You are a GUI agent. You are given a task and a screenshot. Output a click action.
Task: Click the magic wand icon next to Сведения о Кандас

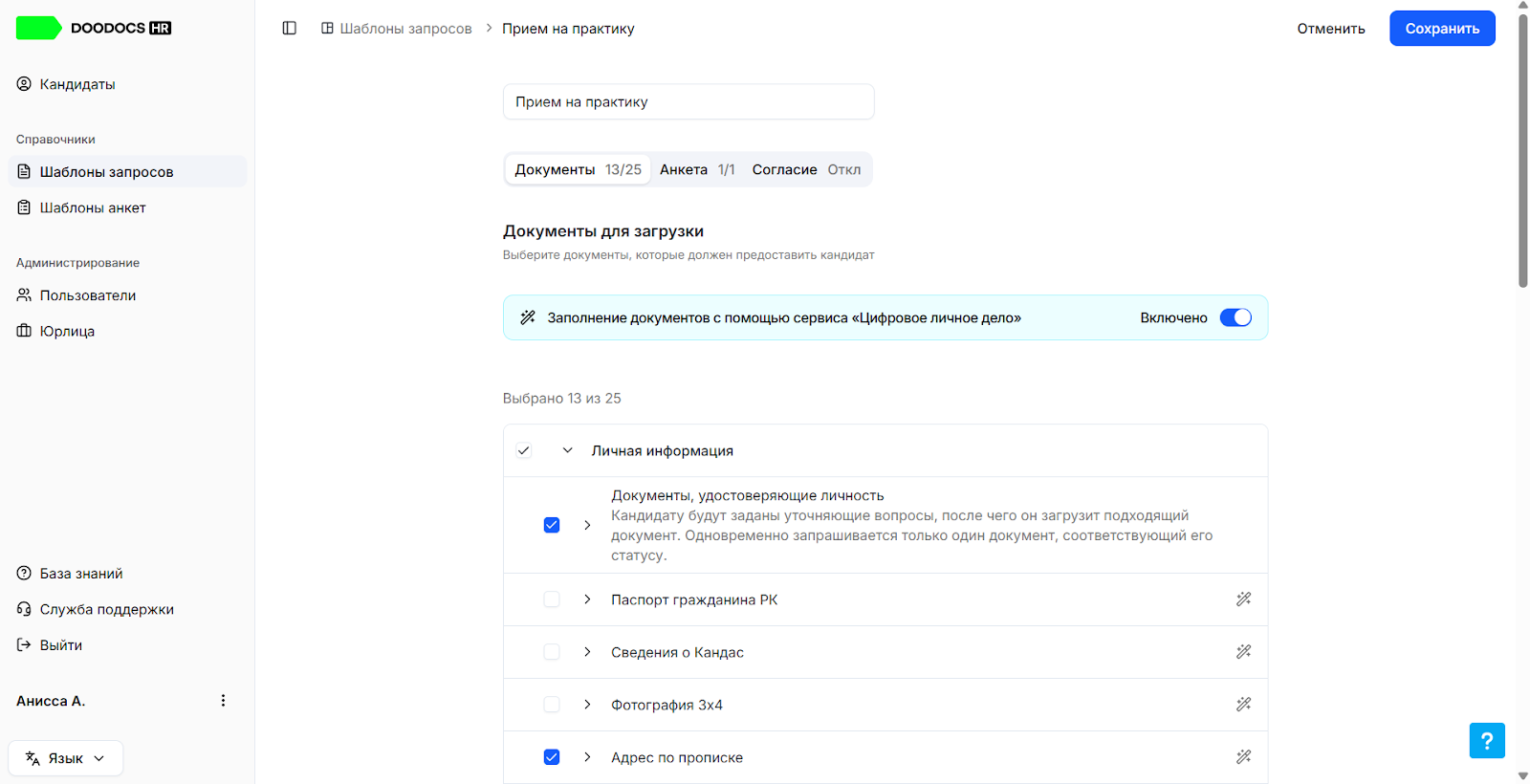point(1243,652)
